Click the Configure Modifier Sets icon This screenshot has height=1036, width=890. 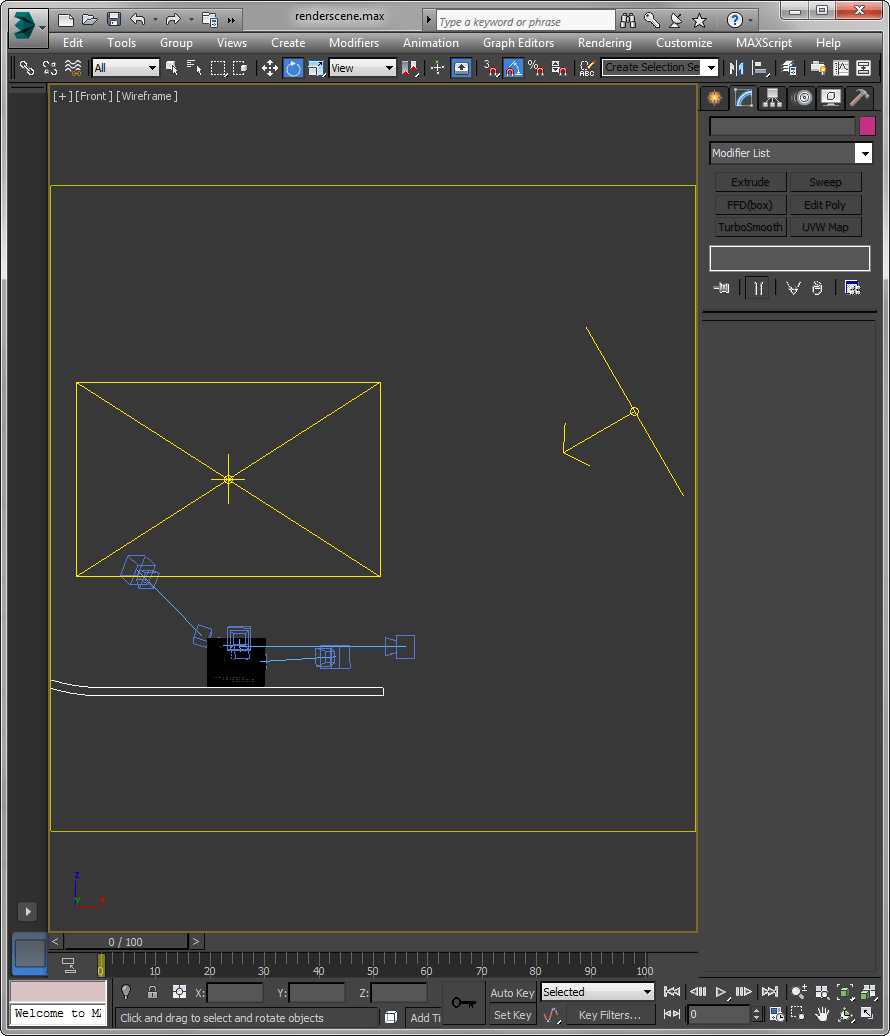[x=852, y=288]
